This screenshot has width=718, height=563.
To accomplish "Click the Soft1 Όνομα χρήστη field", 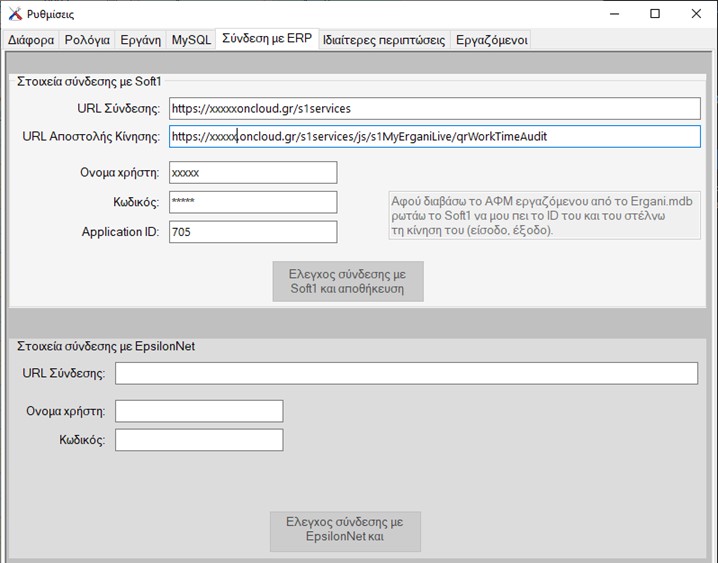I will 252,172.
